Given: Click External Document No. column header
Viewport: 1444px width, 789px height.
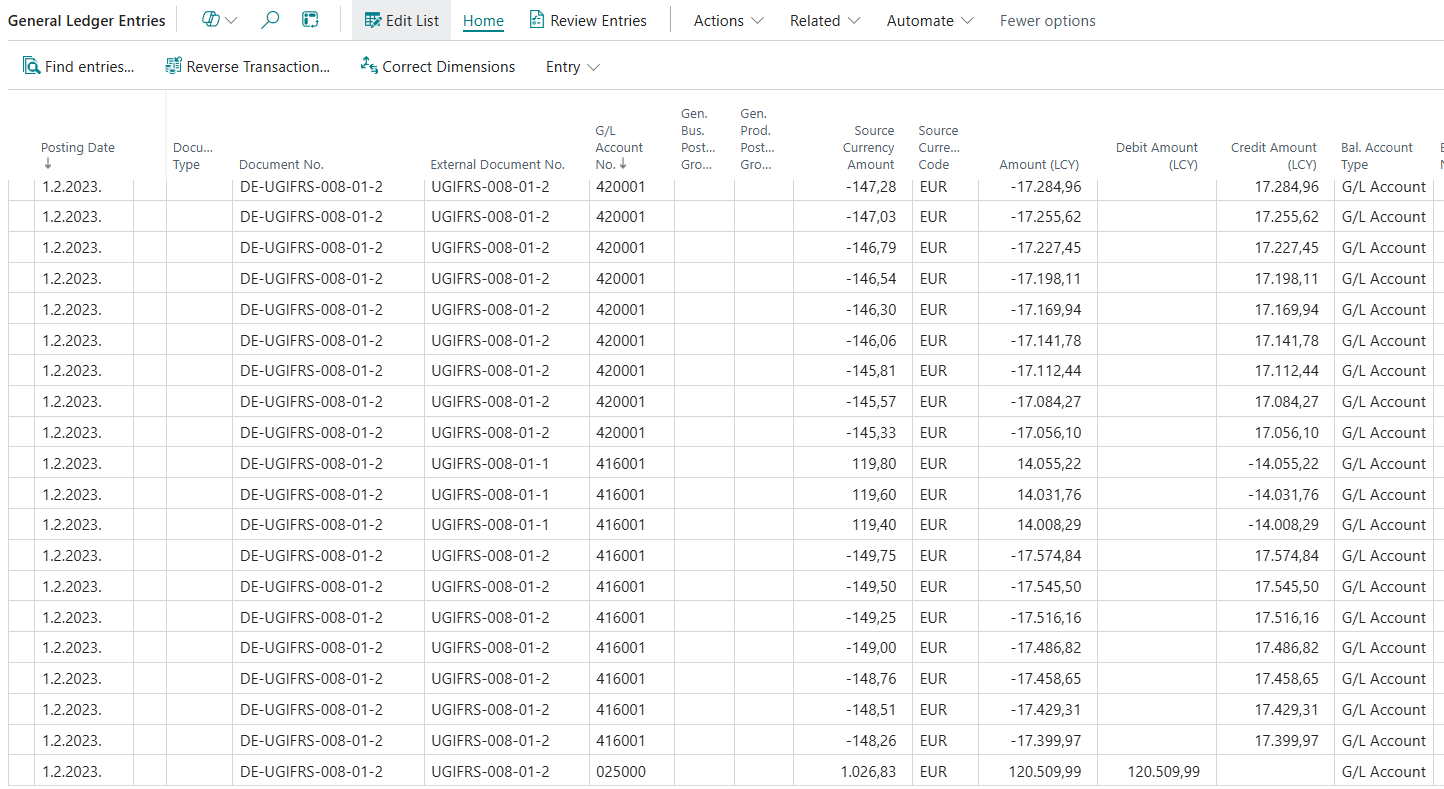Looking at the screenshot, I should (x=497, y=165).
